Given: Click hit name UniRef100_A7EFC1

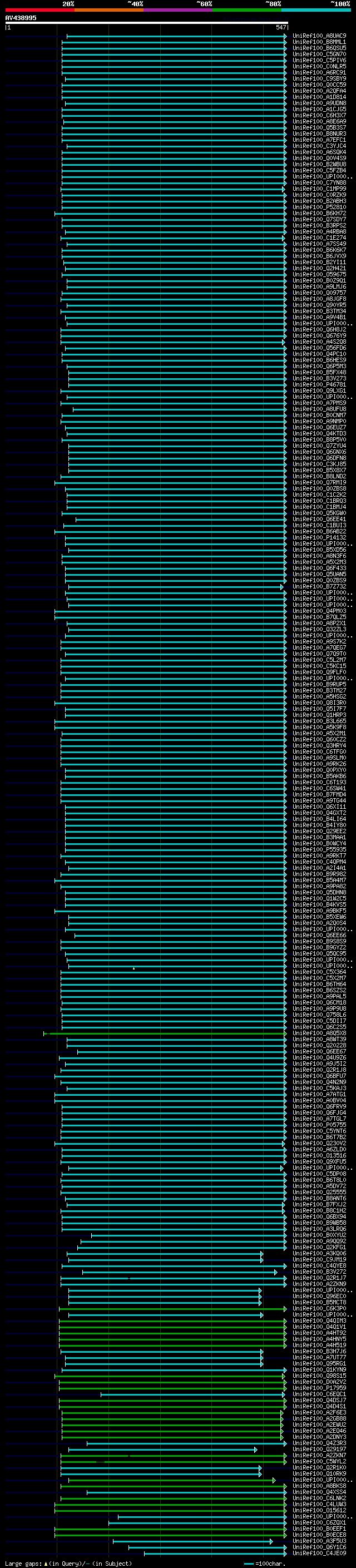Looking at the screenshot, I should click(319, 140).
